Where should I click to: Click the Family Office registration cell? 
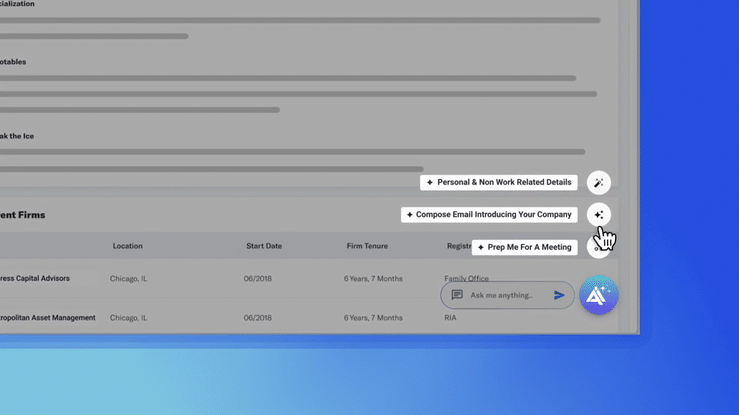(x=466, y=279)
